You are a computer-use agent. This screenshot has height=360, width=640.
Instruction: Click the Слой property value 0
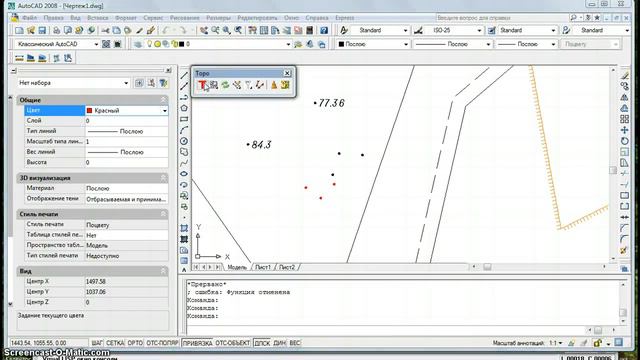(127, 121)
